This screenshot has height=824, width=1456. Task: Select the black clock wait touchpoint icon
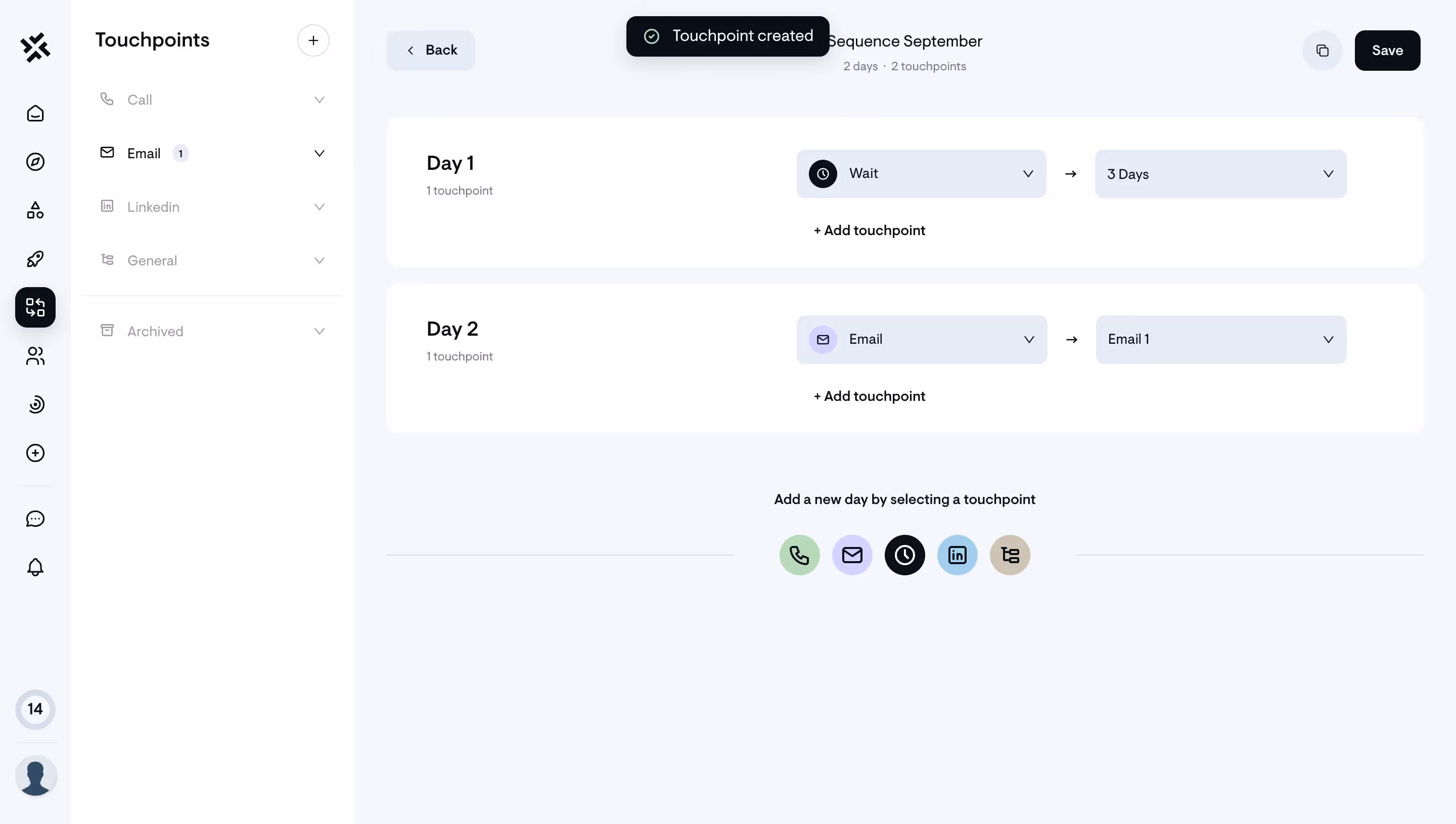click(904, 555)
